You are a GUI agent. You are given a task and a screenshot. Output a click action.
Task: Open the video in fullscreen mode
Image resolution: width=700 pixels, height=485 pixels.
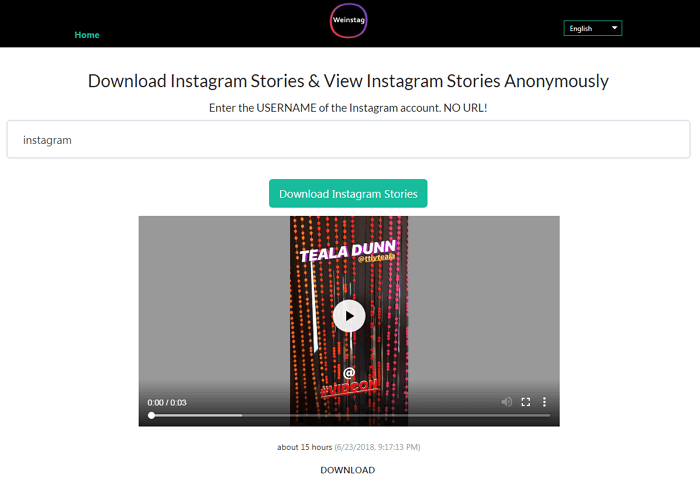click(x=526, y=402)
